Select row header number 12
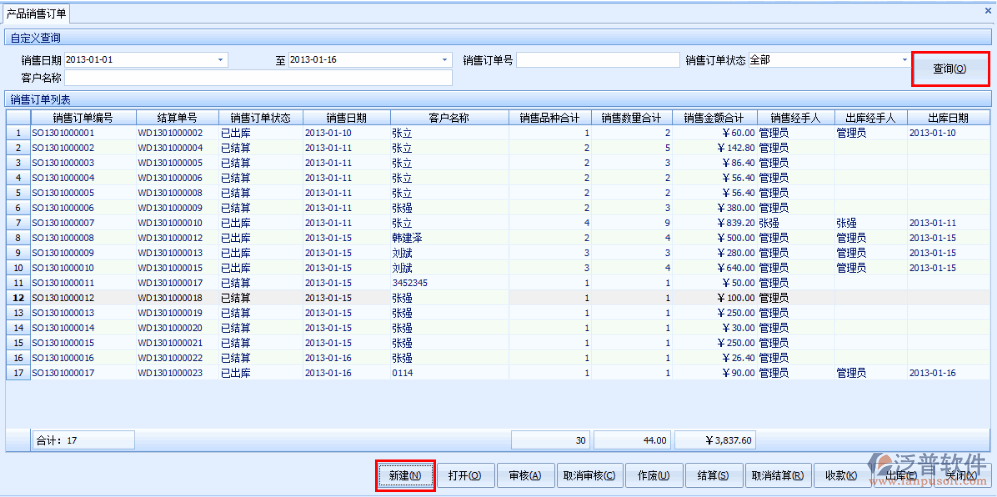 click(17, 298)
